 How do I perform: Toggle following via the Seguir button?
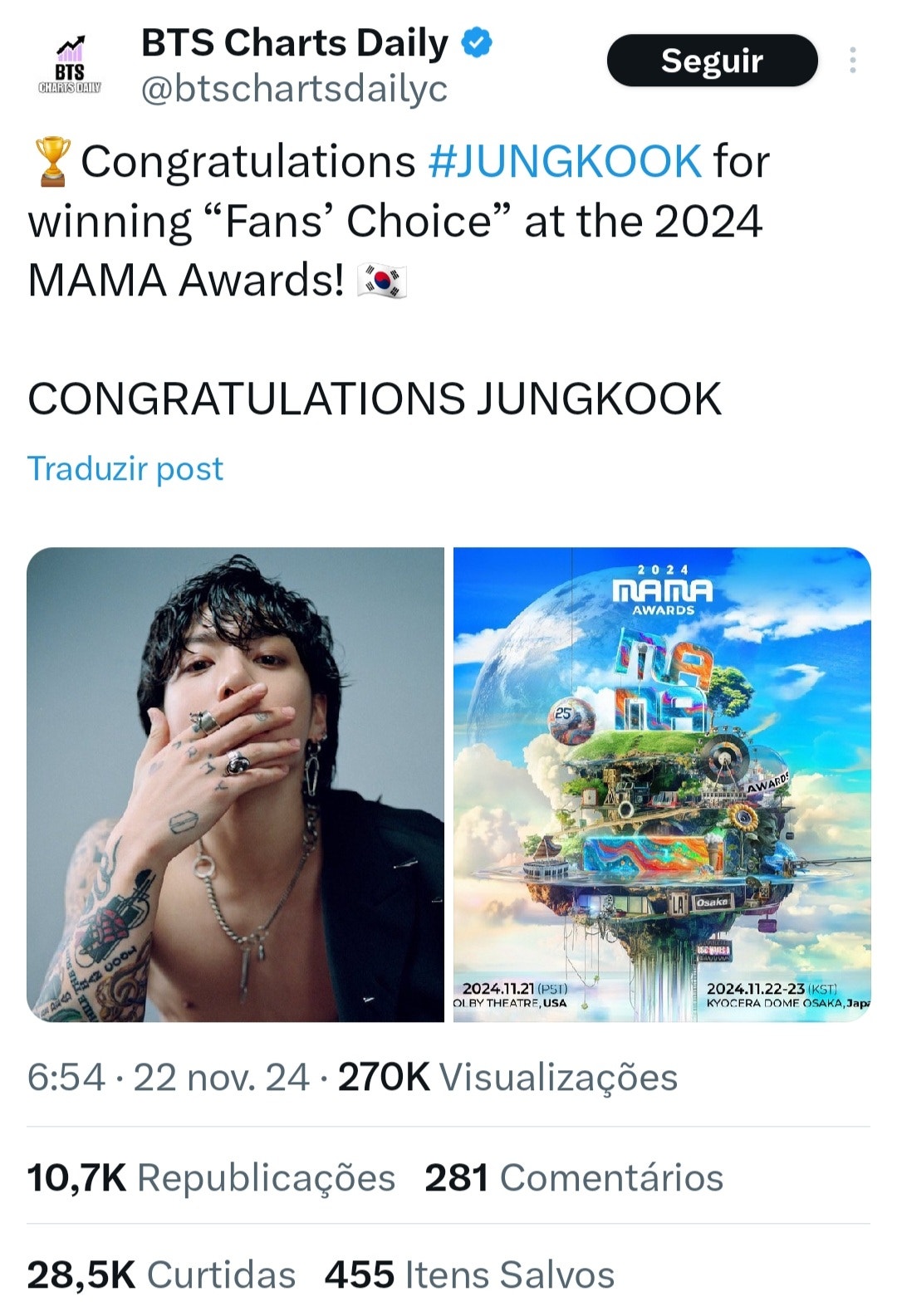[712, 61]
